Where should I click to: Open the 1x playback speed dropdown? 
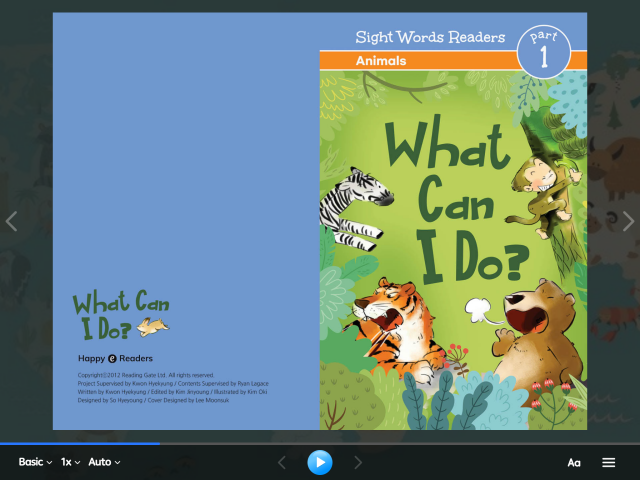click(70, 462)
